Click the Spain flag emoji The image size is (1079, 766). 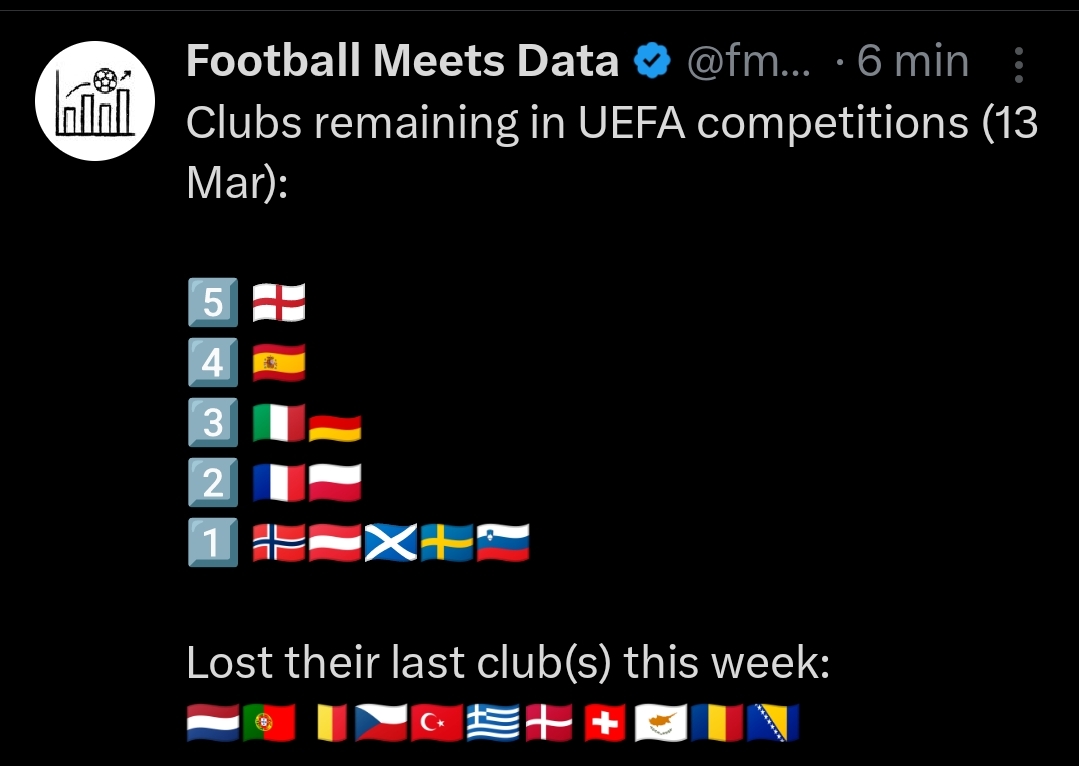(x=278, y=363)
